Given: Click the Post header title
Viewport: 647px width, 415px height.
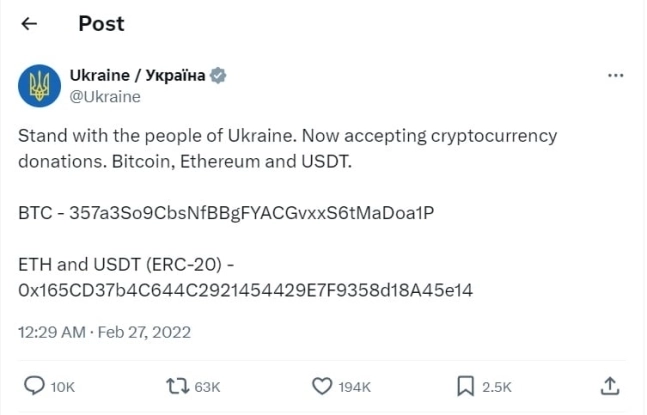Looking at the screenshot, I should pyautogui.click(x=101, y=24).
